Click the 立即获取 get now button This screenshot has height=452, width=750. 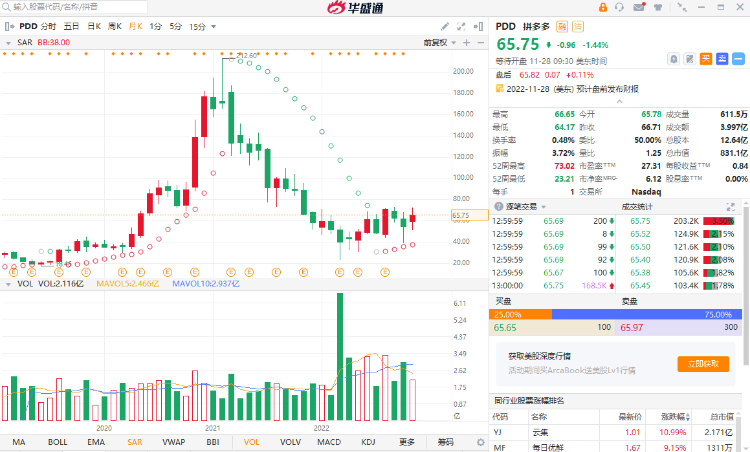[x=703, y=364]
